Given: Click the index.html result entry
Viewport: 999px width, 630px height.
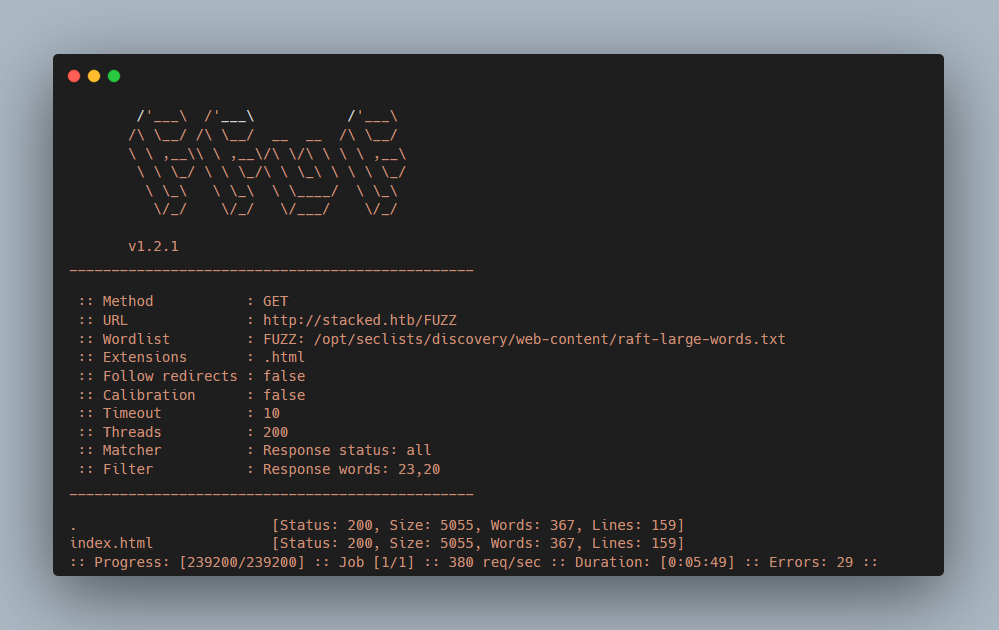Looking at the screenshot, I should click(x=111, y=543).
